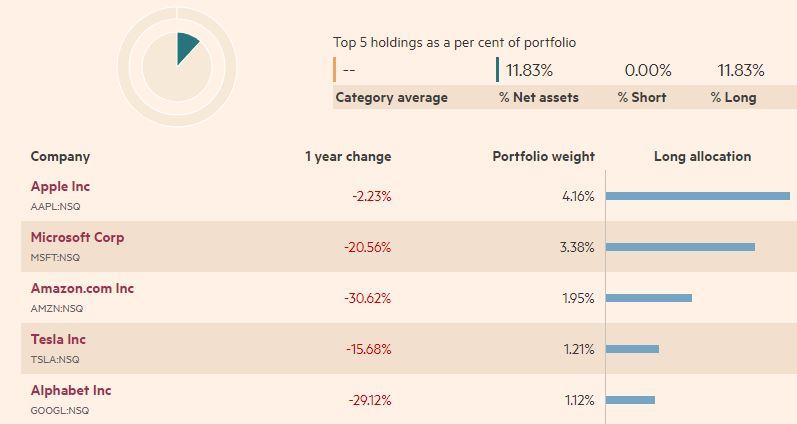Click the Portfolio weight column header
This screenshot has height=424, width=797.
click(x=543, y=157)
